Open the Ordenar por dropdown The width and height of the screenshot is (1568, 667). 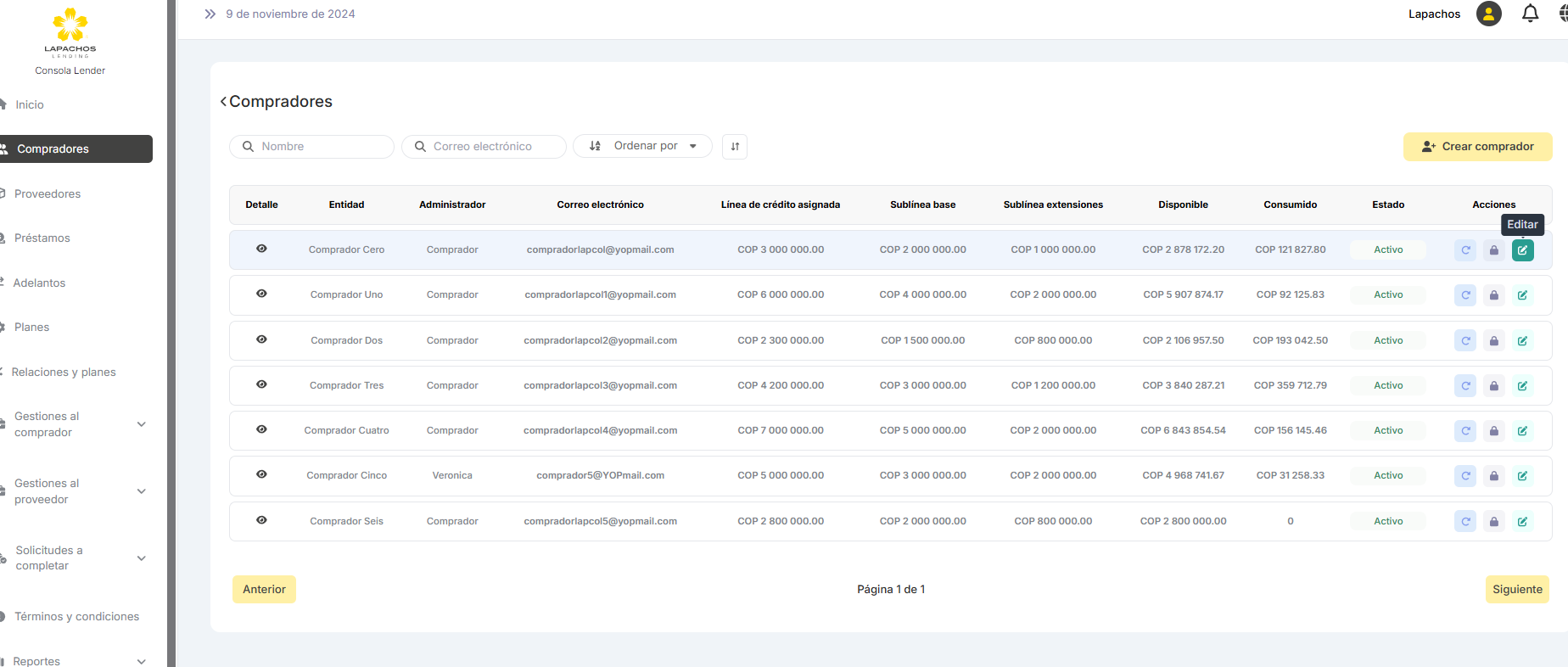[642, 147]
